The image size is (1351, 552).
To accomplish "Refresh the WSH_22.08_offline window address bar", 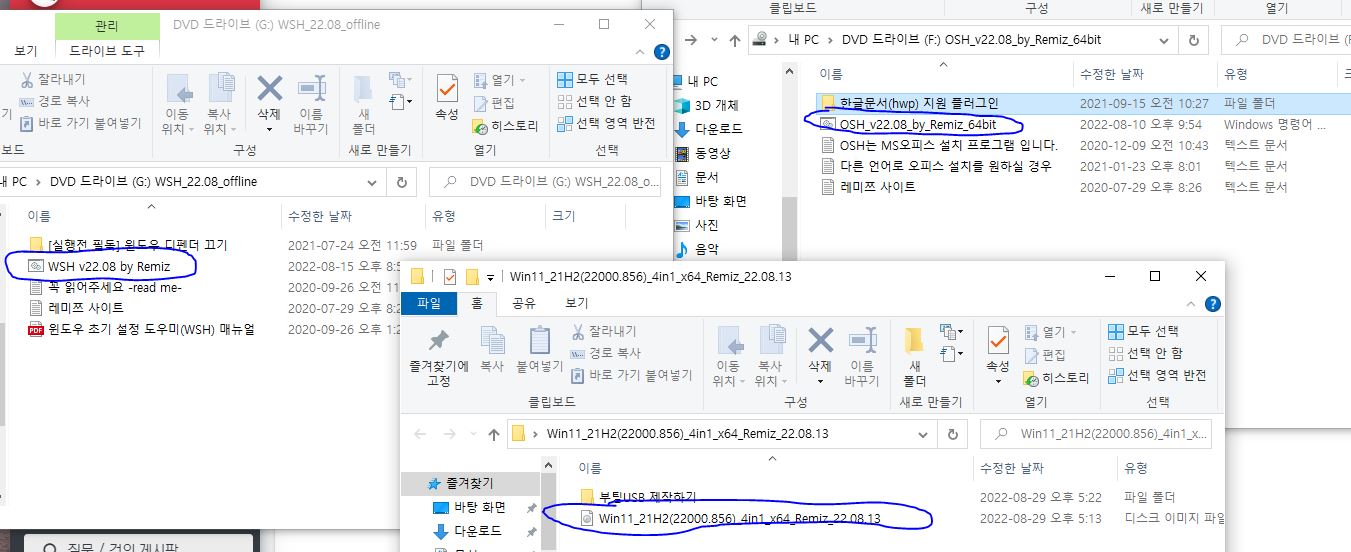I will tap(401, 182).
